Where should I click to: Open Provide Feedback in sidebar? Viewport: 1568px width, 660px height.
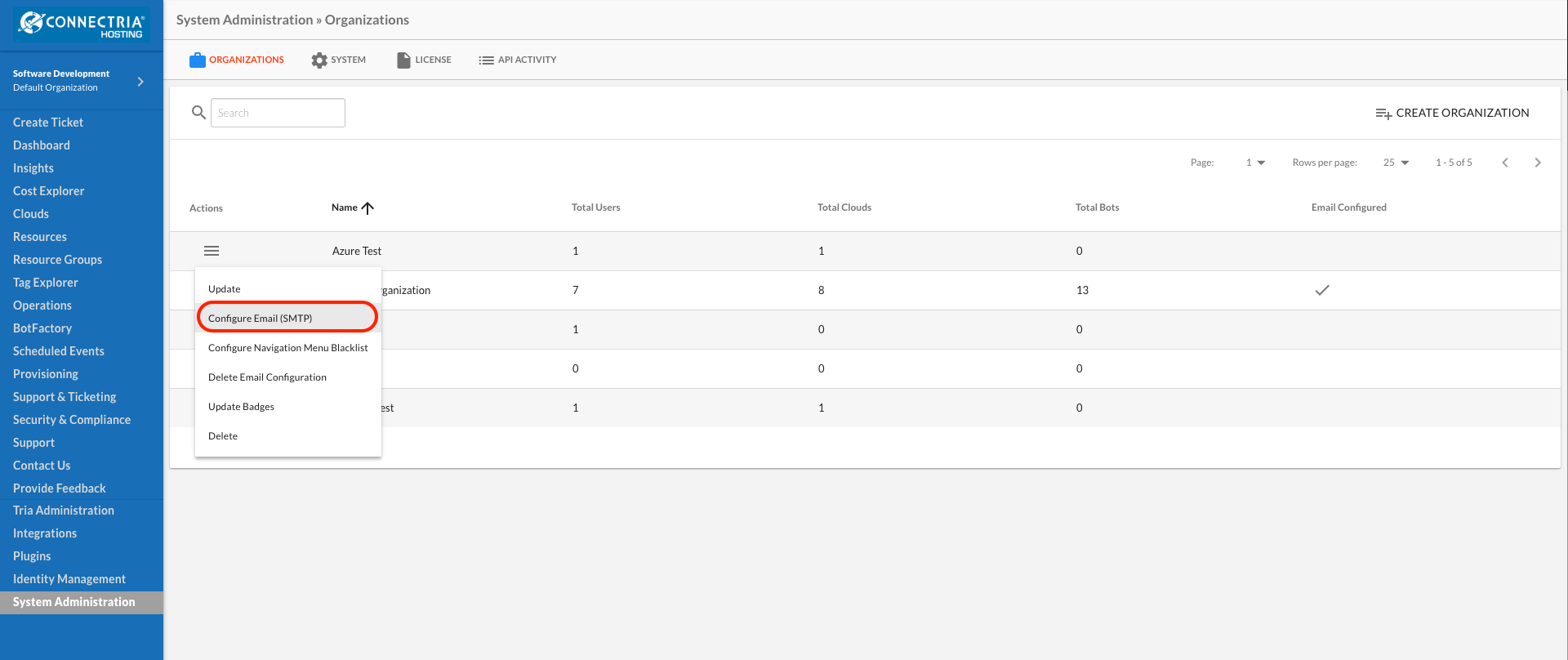point(60,488)
